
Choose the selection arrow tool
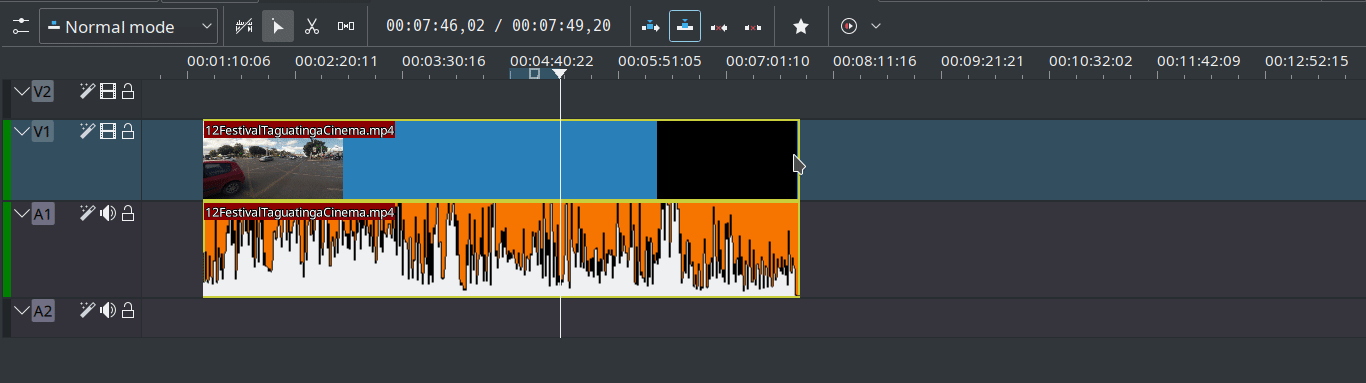[x=278, y=27]
